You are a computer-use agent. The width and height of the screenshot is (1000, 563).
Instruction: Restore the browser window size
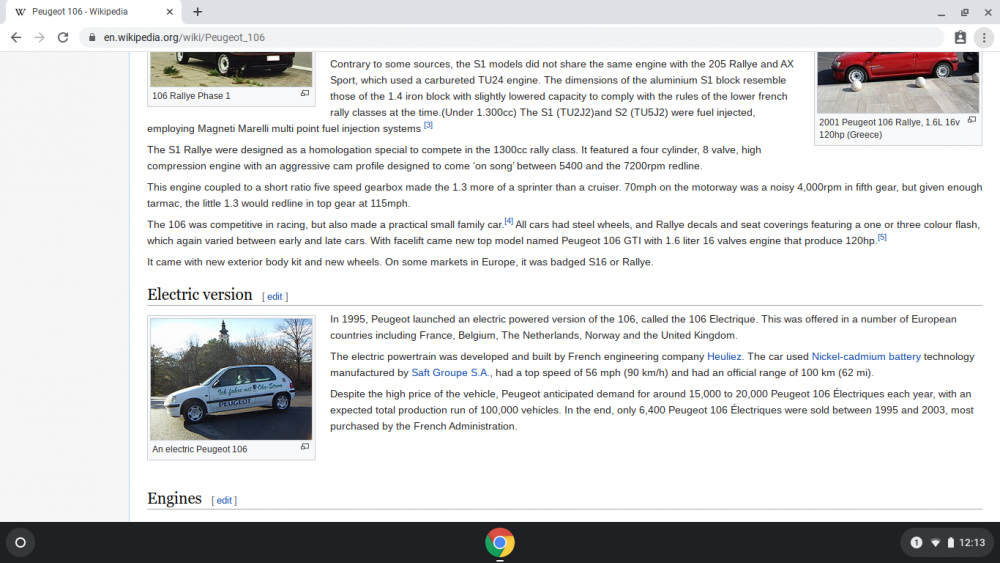[x=965, y=12]
